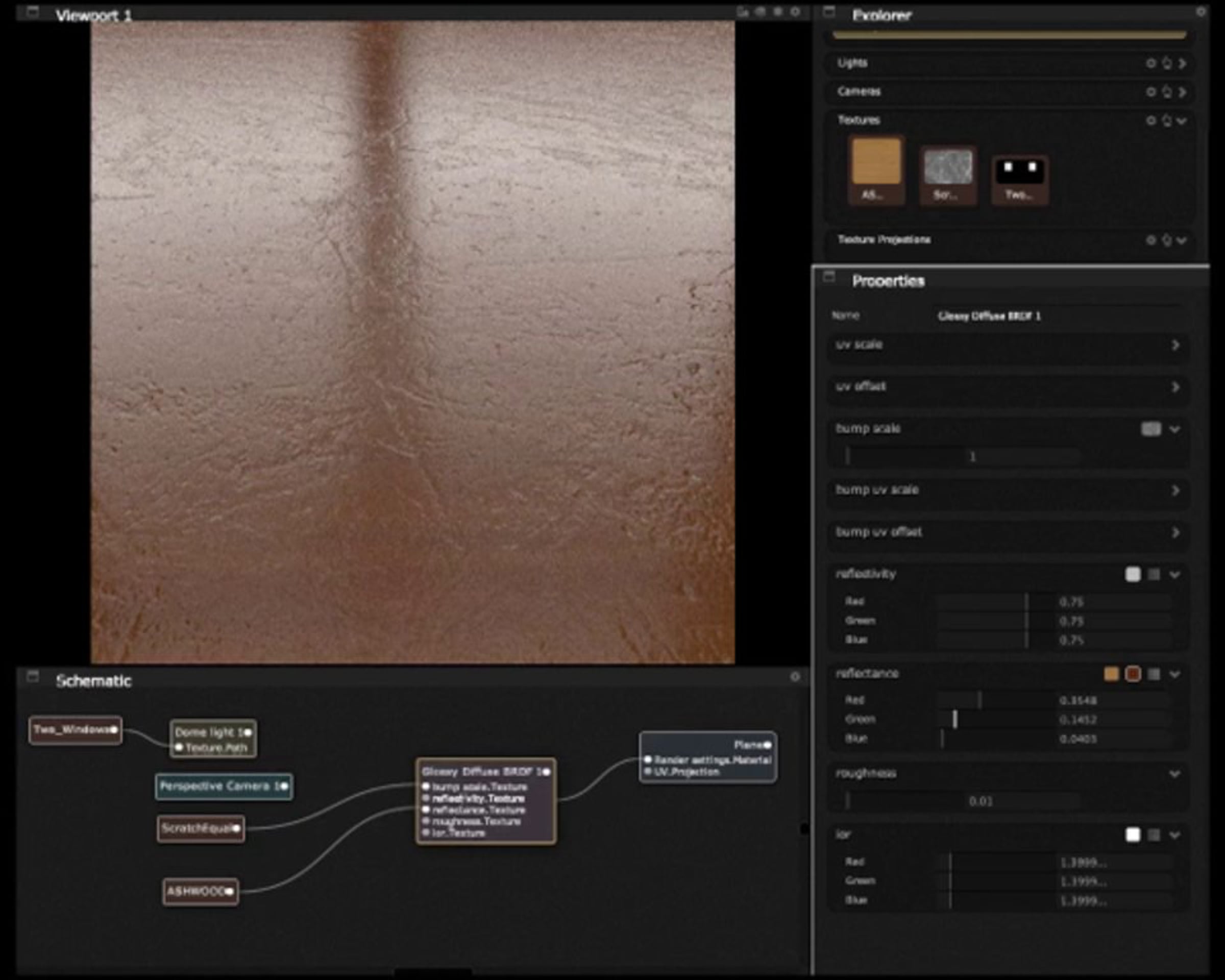The width and height of the screenshot is (1225, 980).
Task: Toggle the ior texture link square
Action: point(1154,835)
